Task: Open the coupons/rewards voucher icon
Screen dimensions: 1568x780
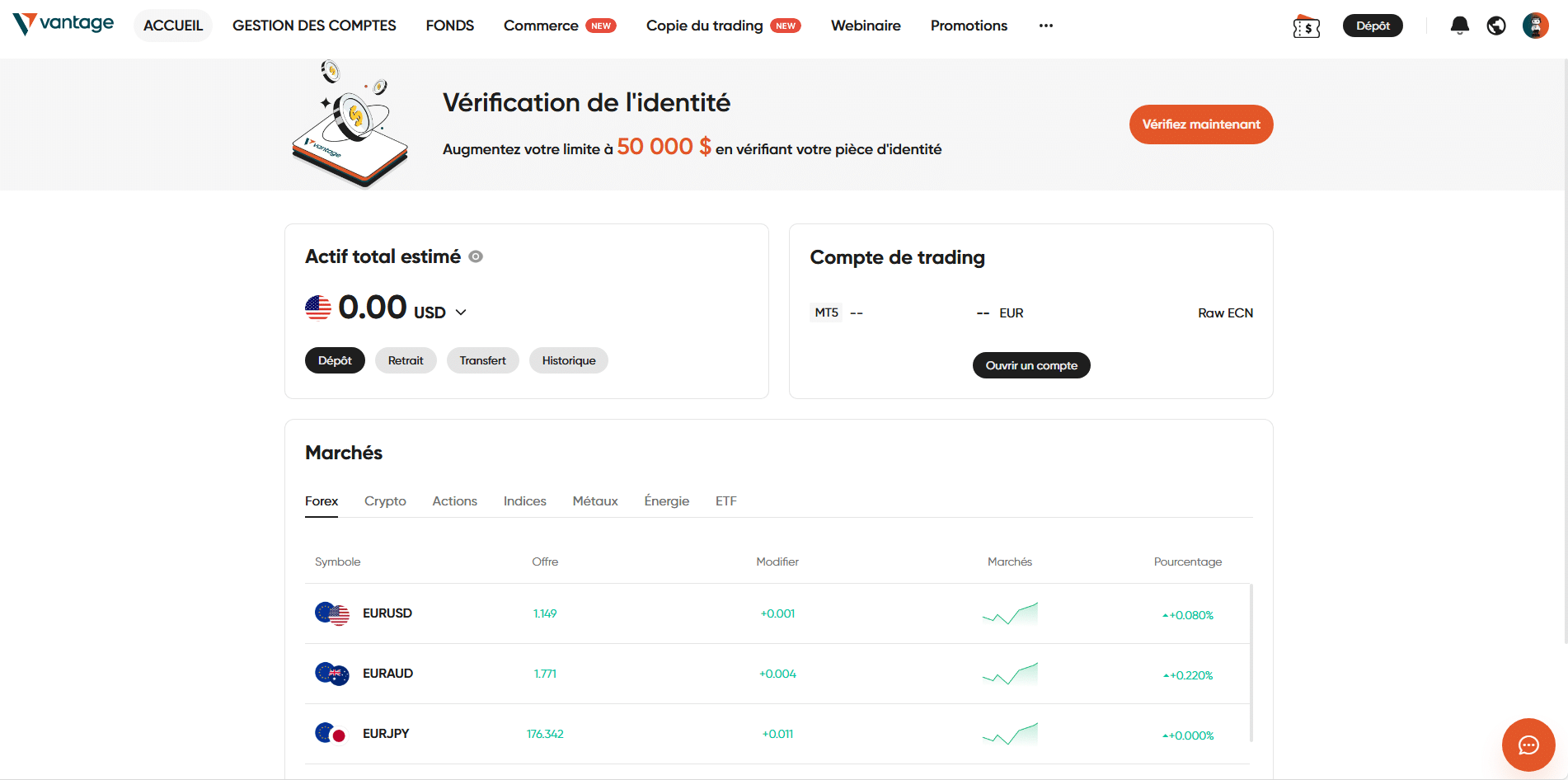Action: pos(1306,26)
